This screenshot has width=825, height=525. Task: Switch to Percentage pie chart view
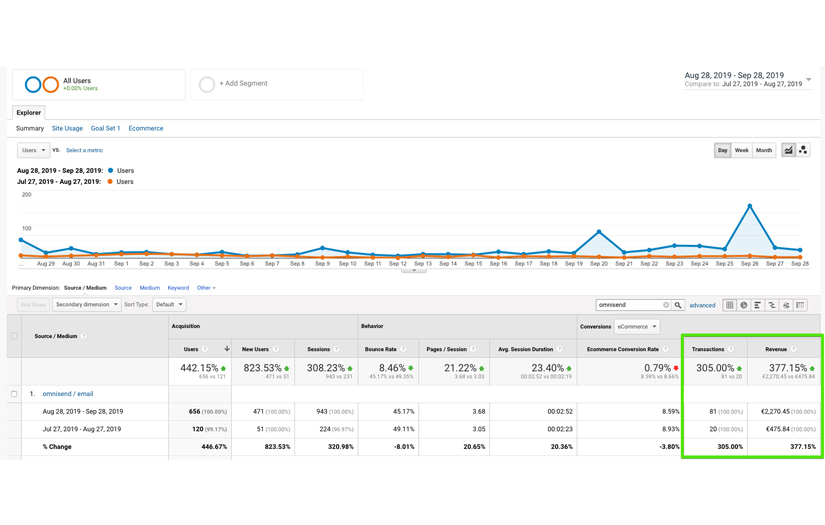coord(743,305)
